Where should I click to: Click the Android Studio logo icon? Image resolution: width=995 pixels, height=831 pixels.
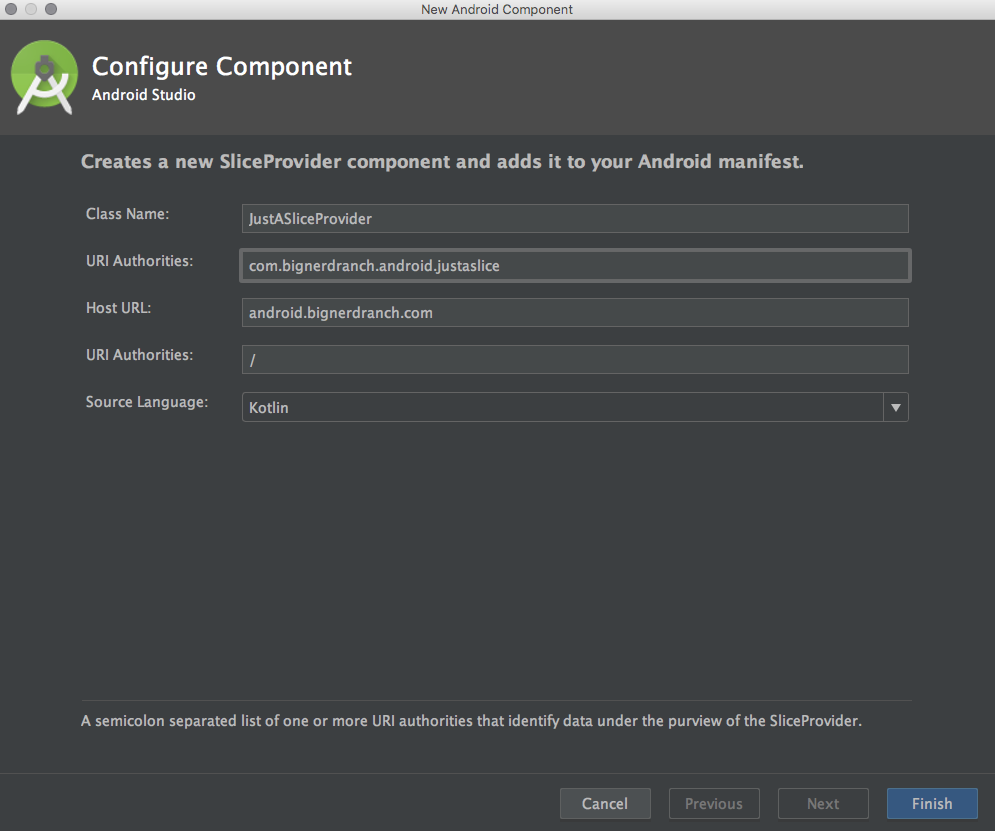coord(44,77)
